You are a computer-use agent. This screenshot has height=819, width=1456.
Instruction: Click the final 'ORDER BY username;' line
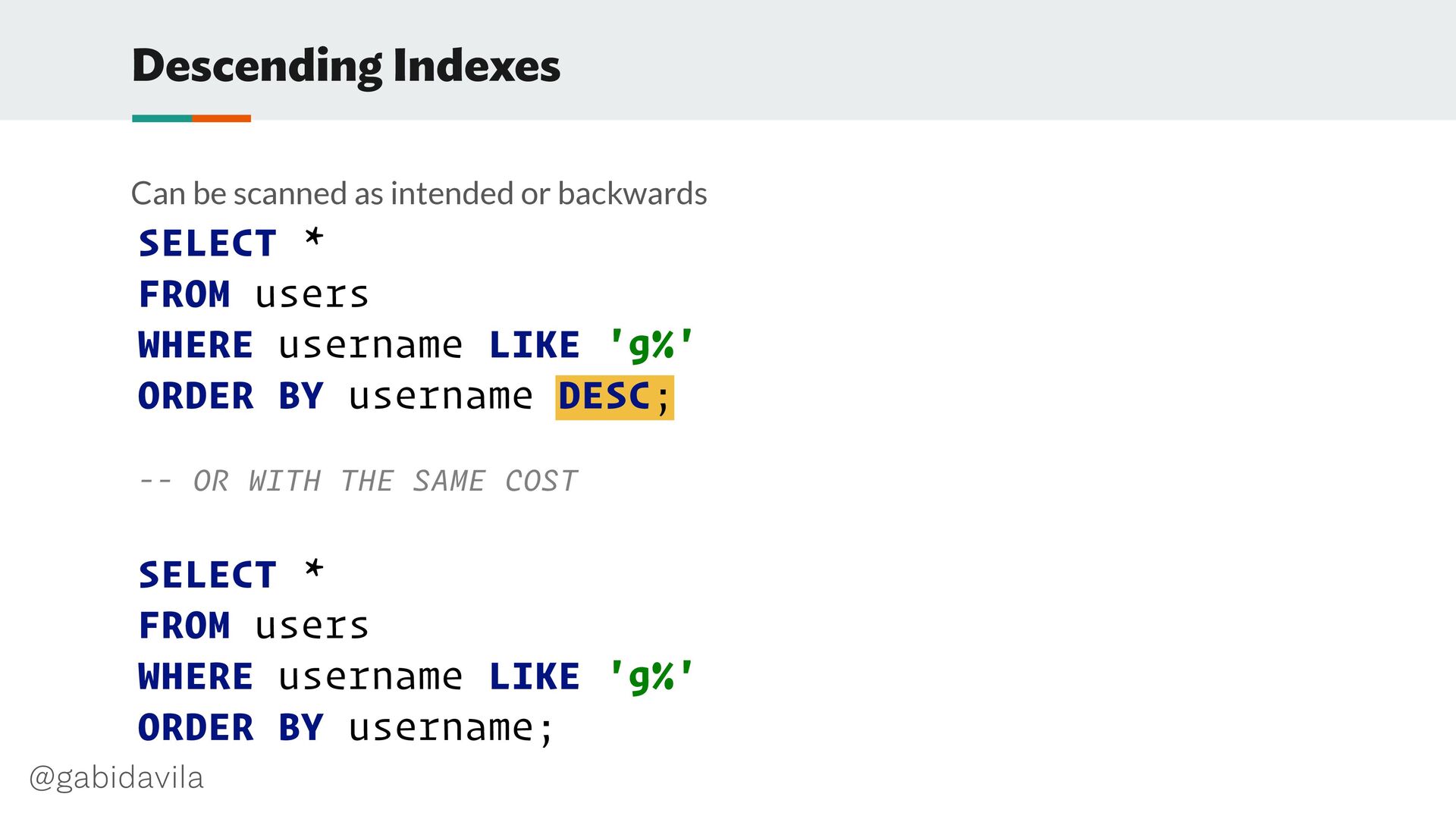click(x=347, y=728)
